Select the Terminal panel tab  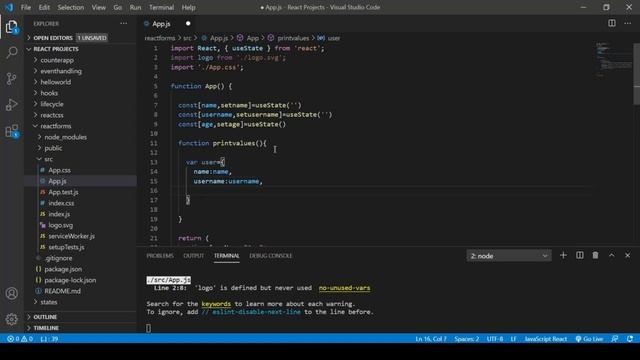(227, 256)
